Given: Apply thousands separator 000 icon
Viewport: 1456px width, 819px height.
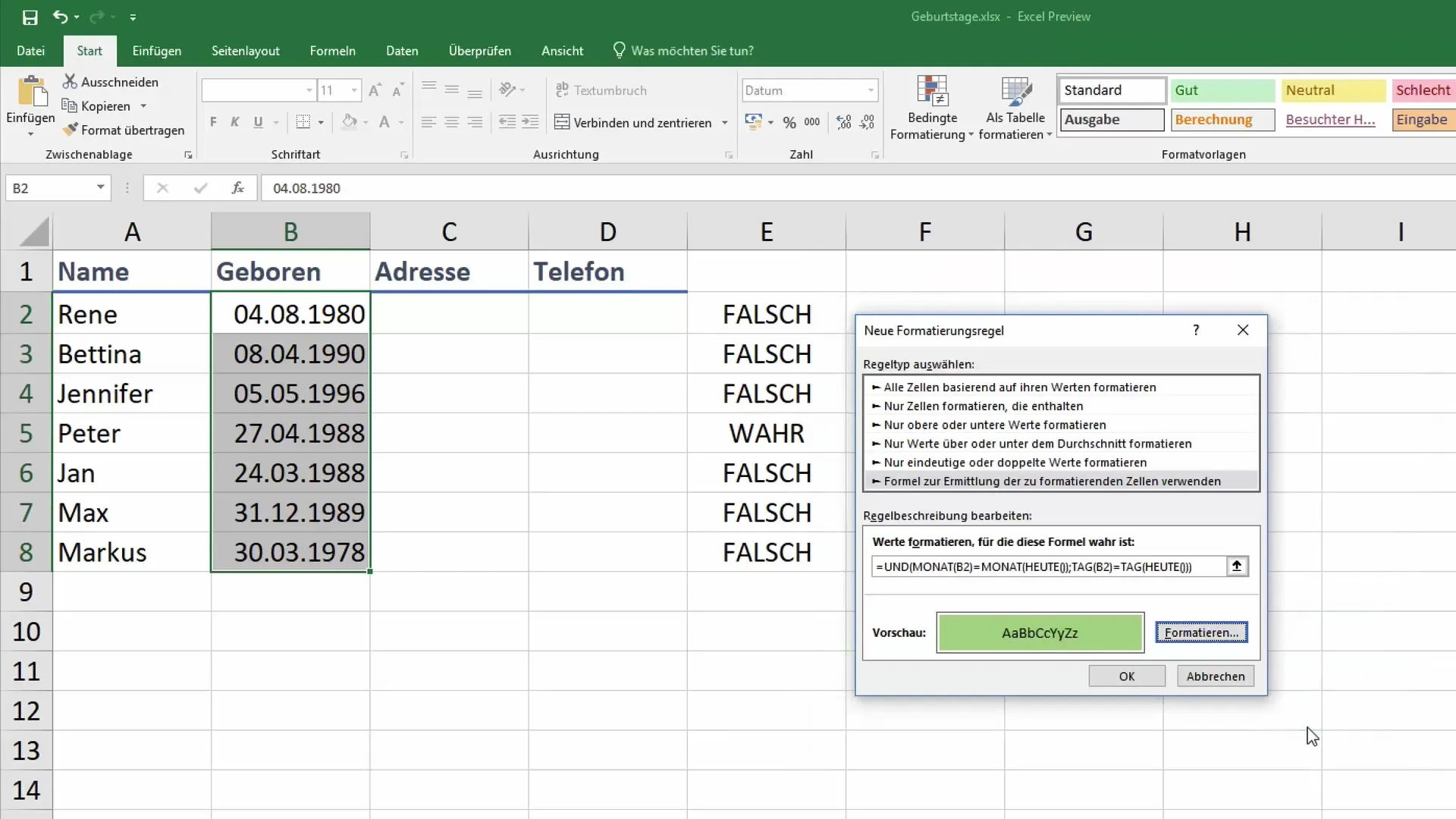Looking at the screenshot, I should coord(812,122).
